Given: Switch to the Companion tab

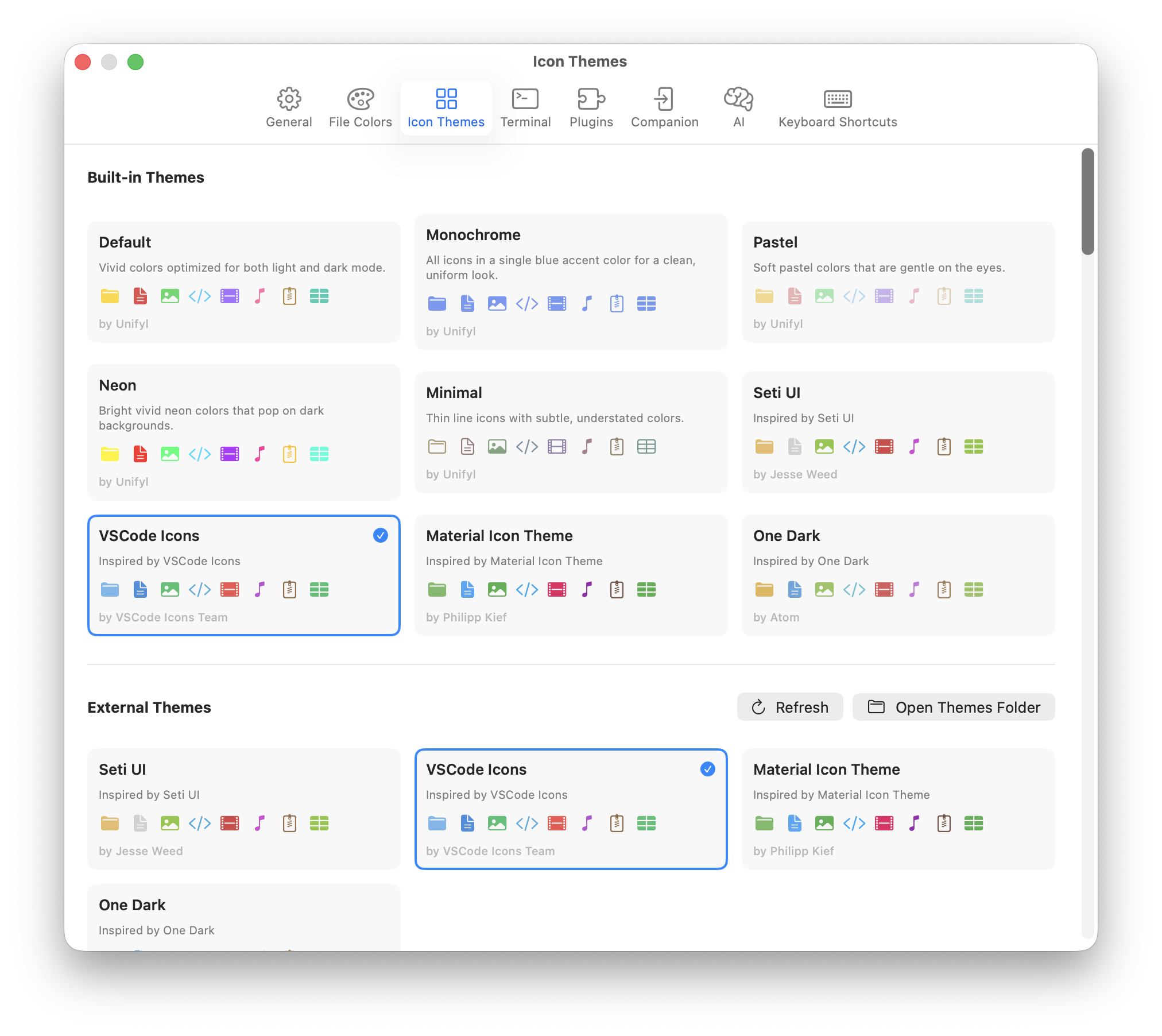Looking at the screenshot, I should [665, 108].
